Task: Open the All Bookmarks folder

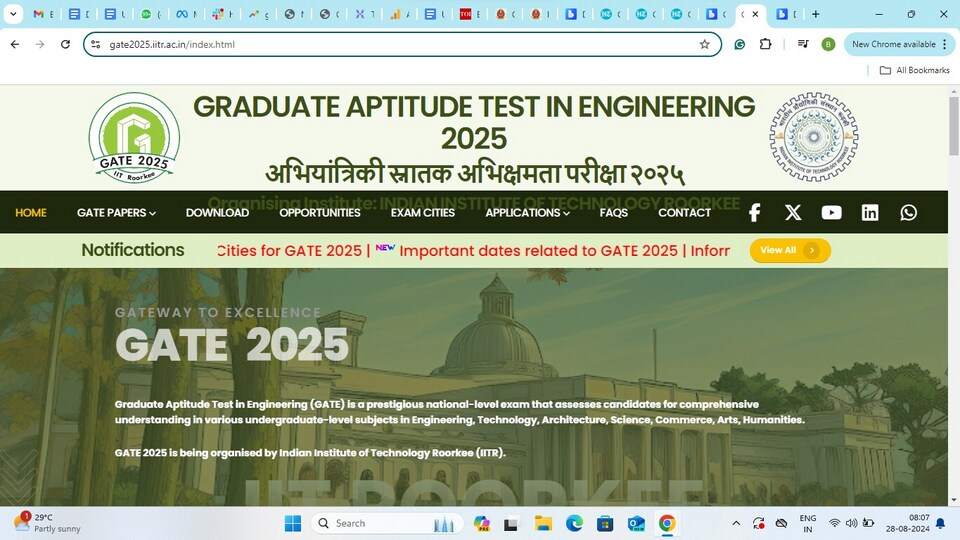Action: (x=915, y=70)
